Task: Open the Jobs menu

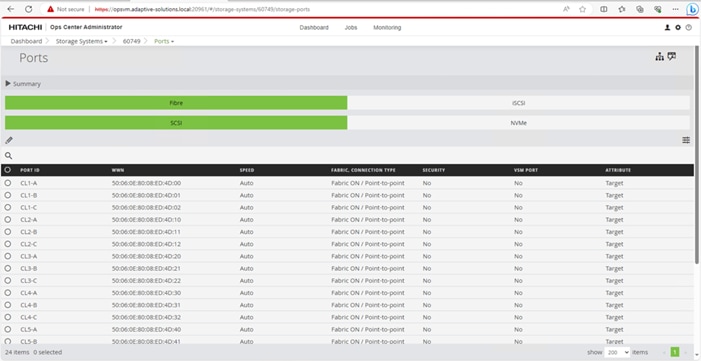Action: point(351,28)
